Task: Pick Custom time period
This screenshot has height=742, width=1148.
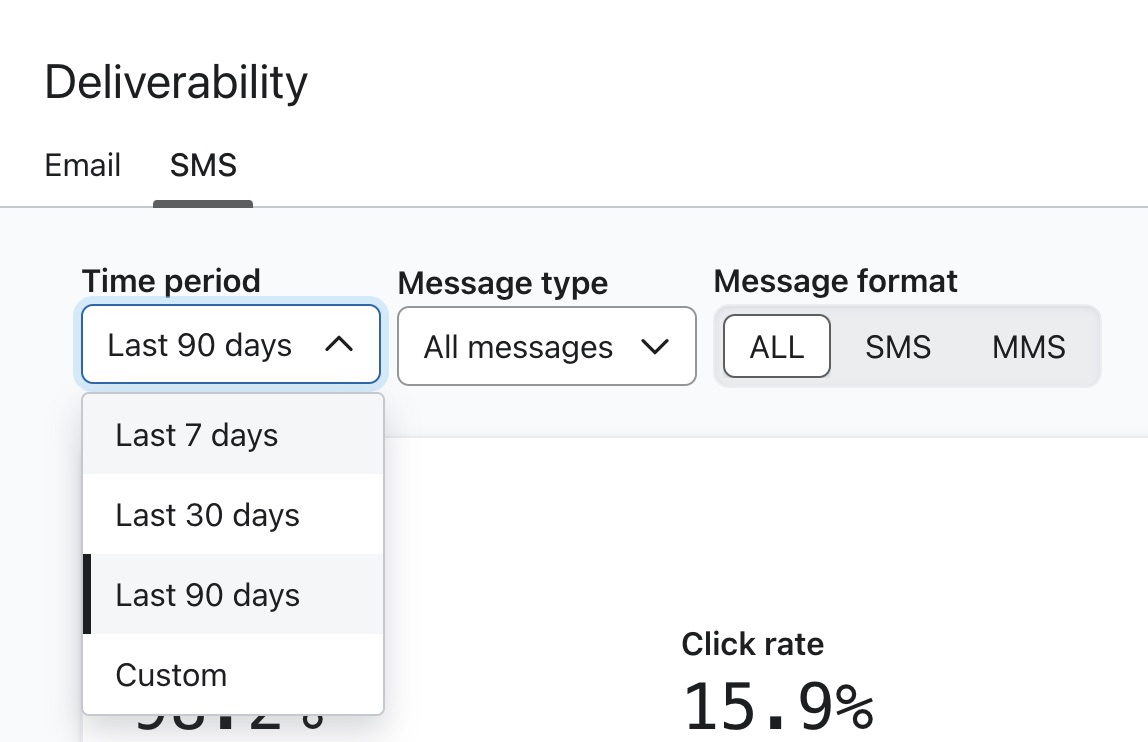Action: point(170,675)
